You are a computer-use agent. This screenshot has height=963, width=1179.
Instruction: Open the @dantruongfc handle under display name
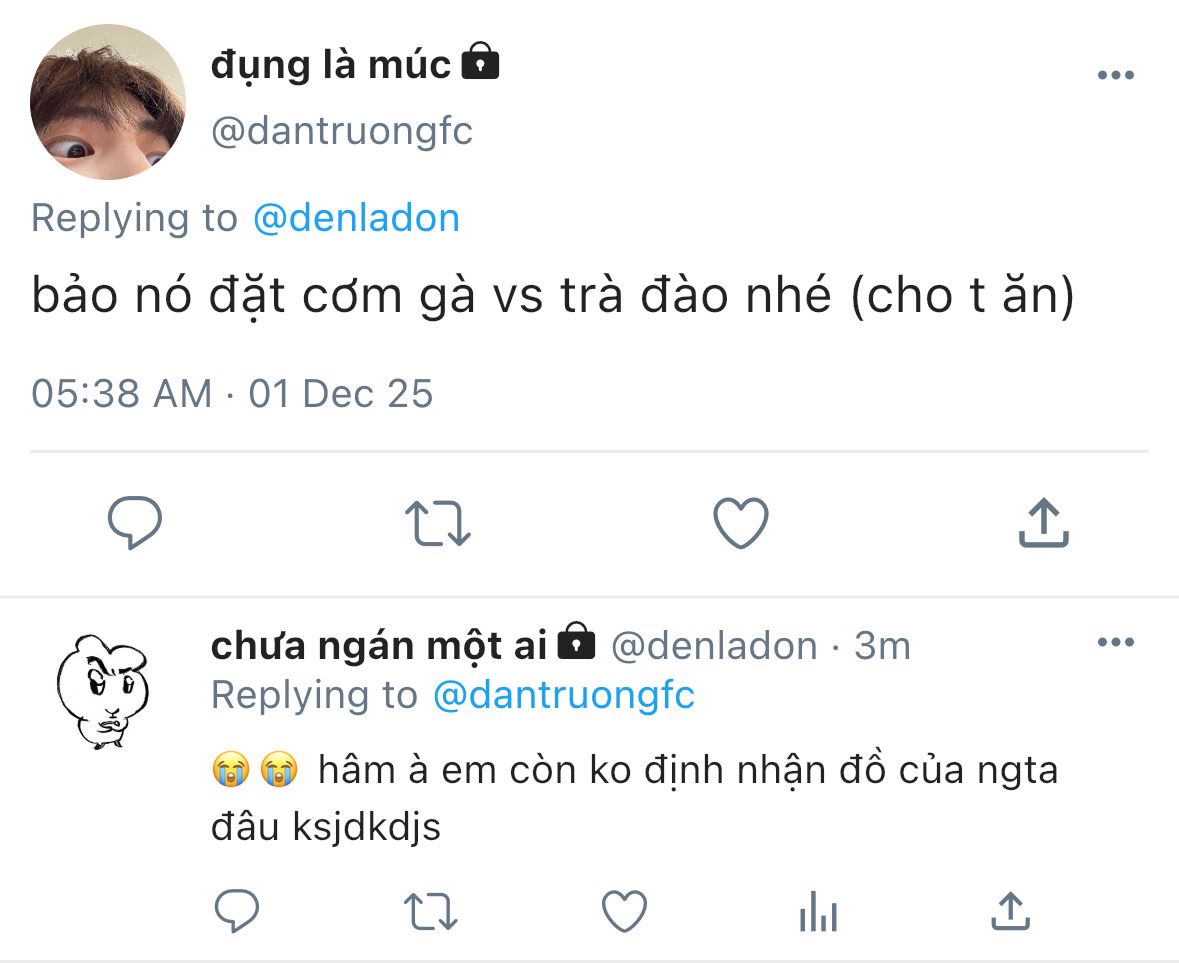[342, 131]
